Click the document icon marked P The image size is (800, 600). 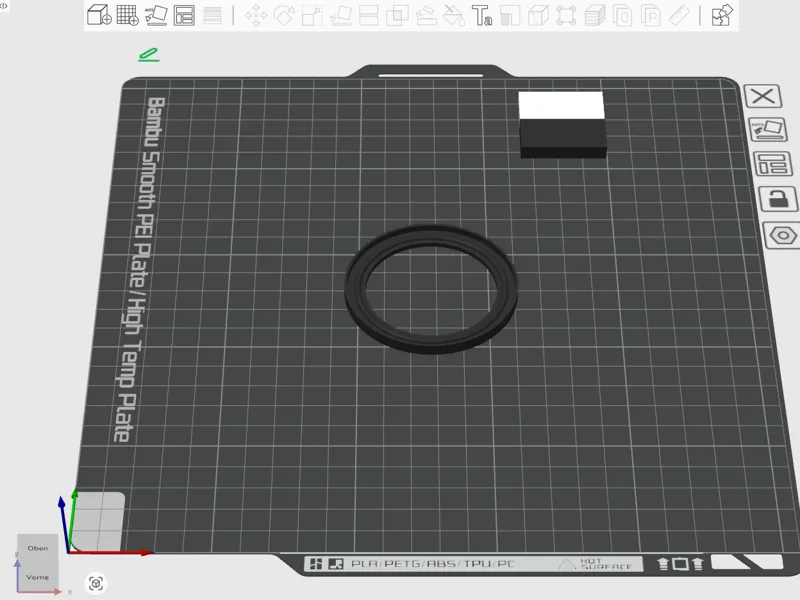tap(651, 16)
